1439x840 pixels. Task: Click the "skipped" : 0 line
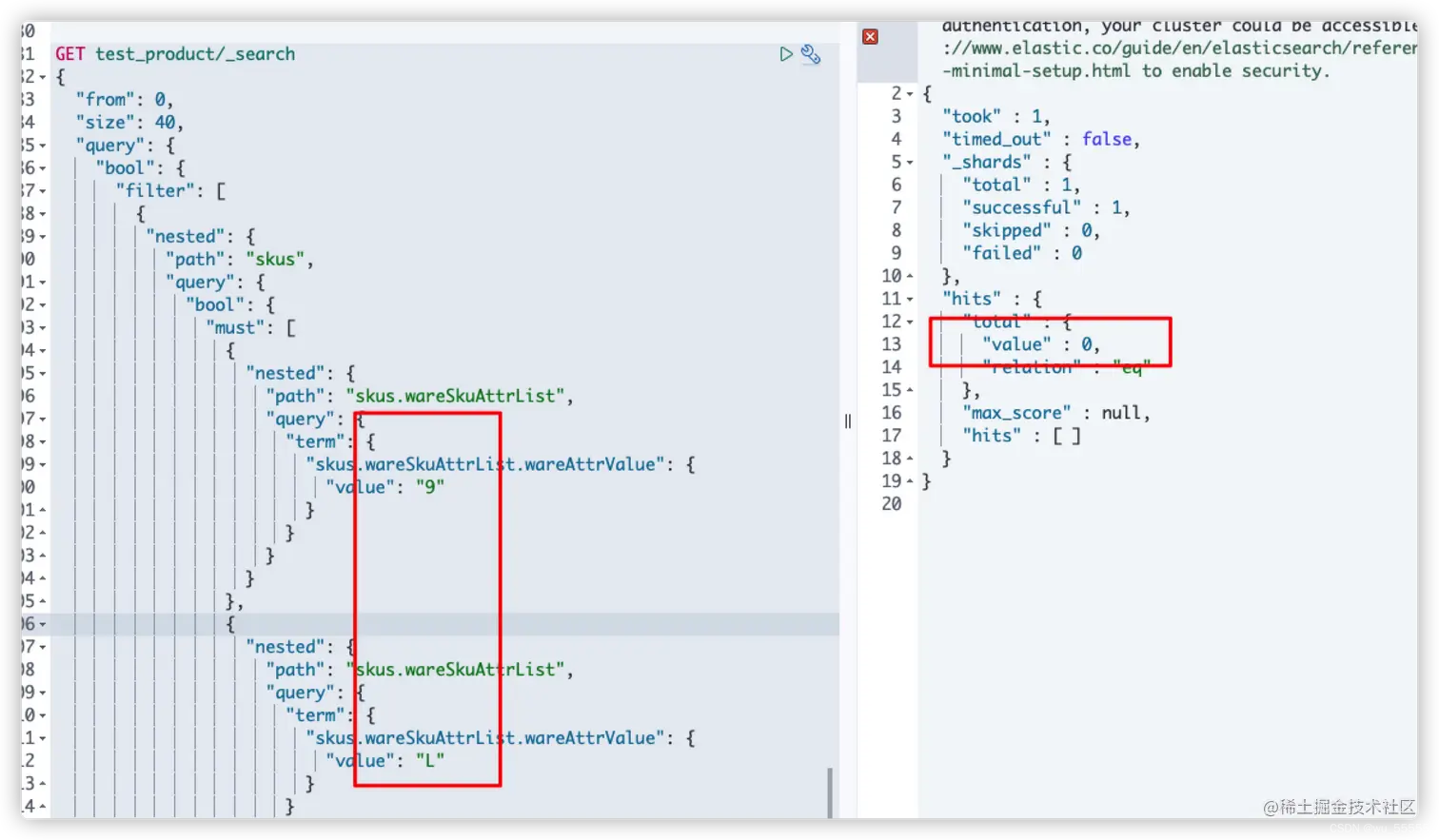(1031, 231)
